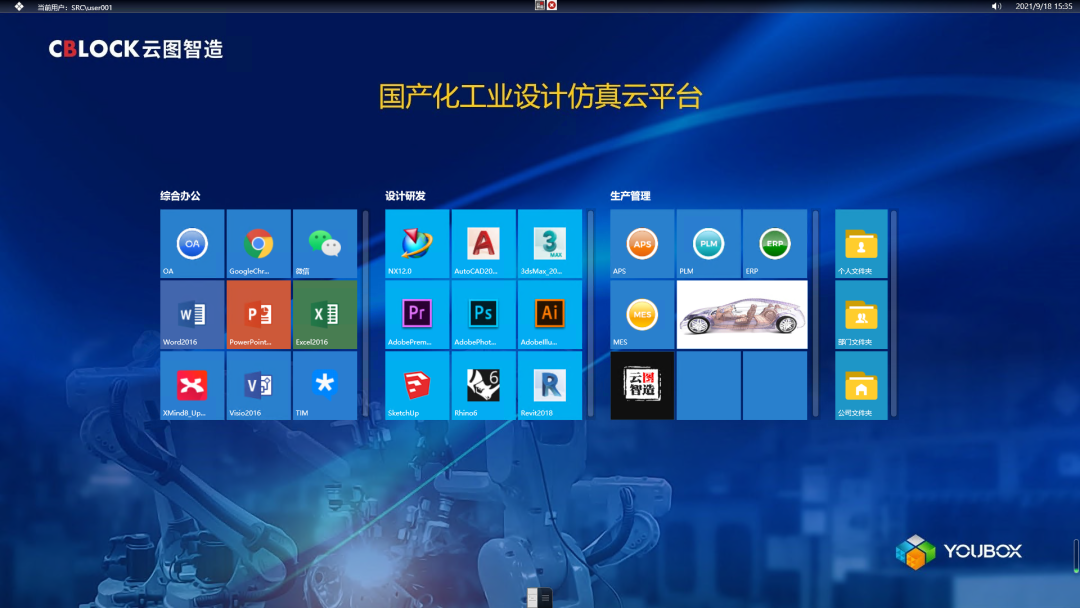Launch Google Chrome tile
1080x608 pixels.
258,244
